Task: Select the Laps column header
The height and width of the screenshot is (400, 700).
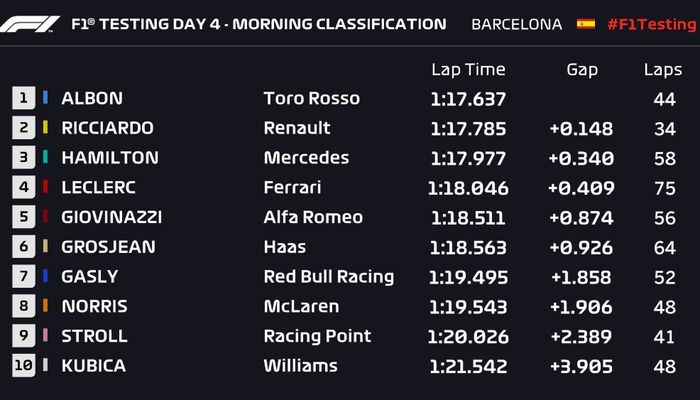Action: click(x=663, y=70)
